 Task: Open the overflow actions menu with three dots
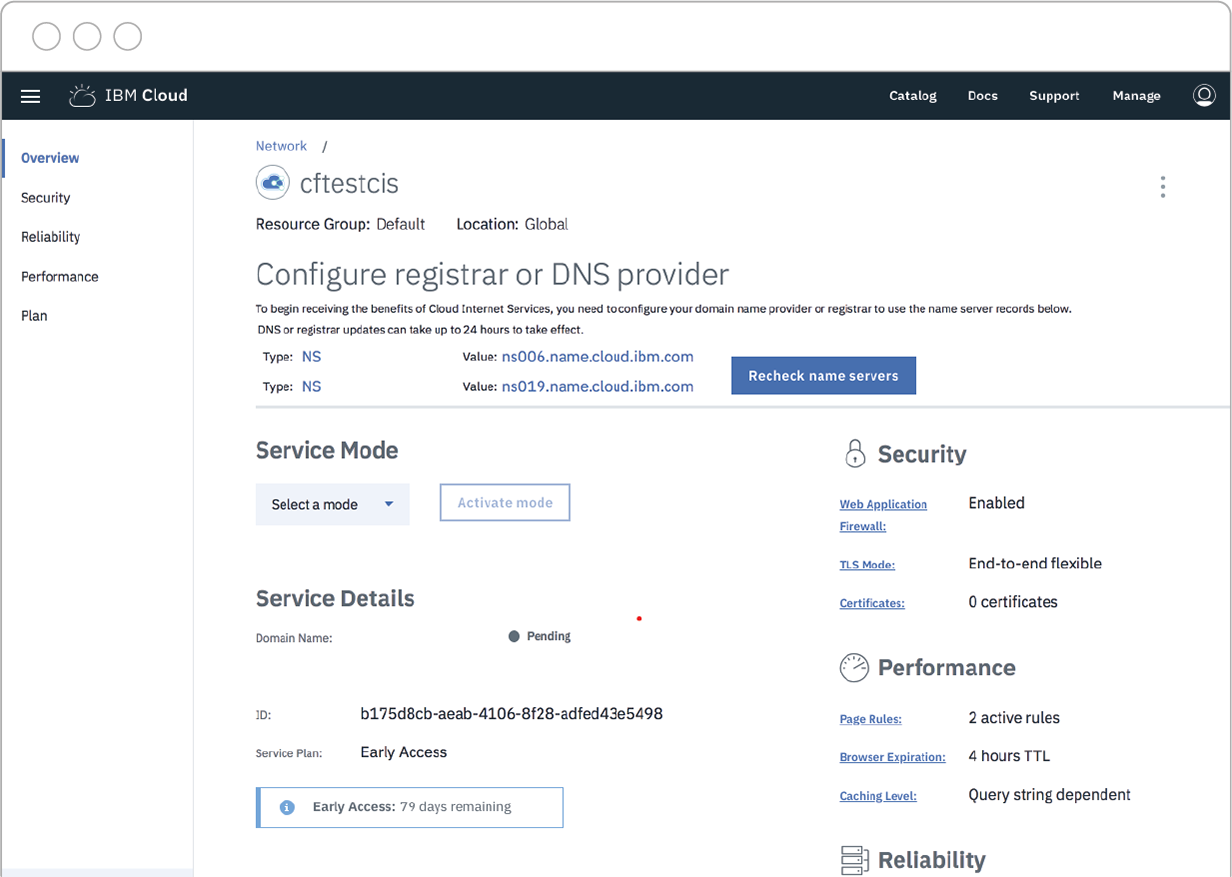1163,187
